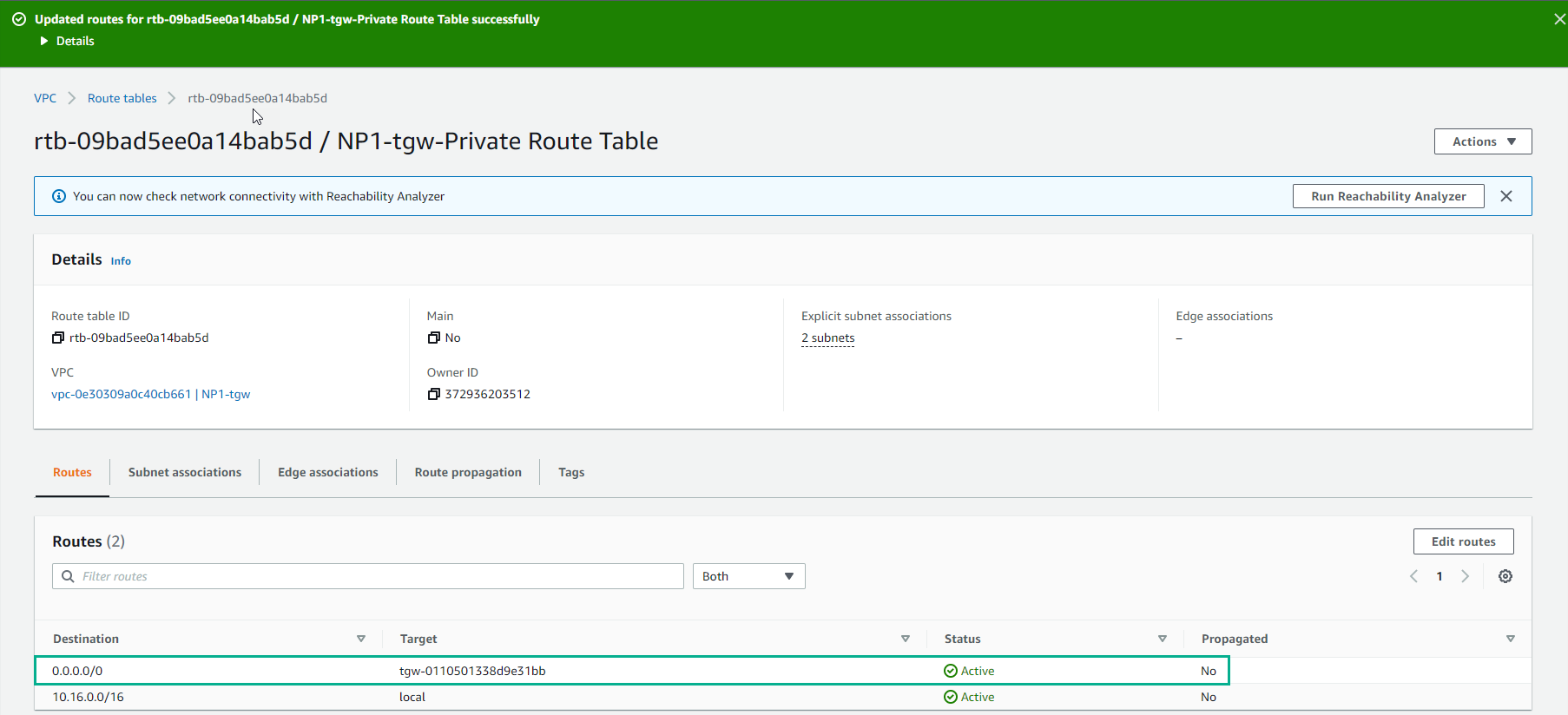Sort routes by Propagated column arrow

click(x=1511, y=639)
